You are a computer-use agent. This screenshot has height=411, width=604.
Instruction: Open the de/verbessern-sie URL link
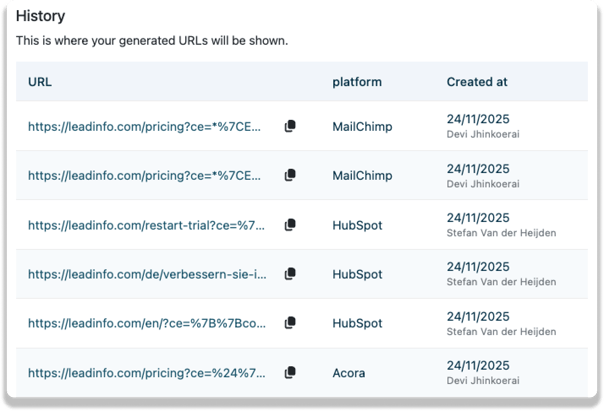(x=146, y=274)
